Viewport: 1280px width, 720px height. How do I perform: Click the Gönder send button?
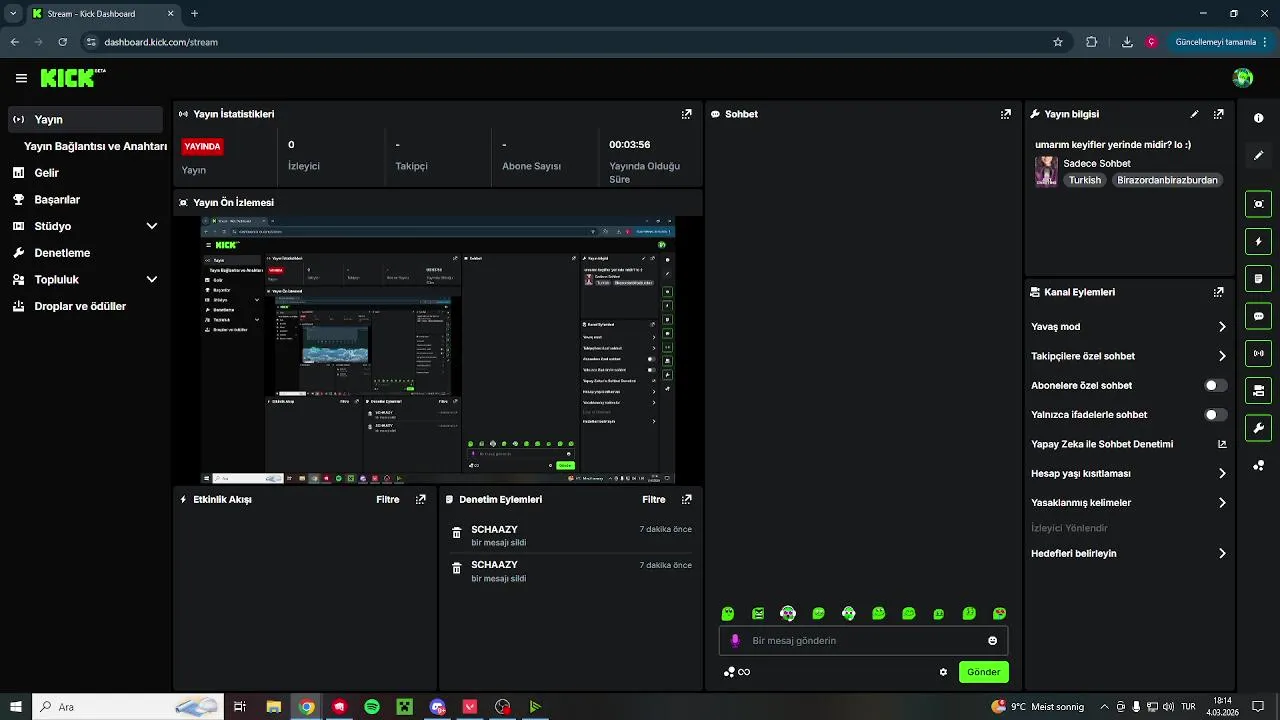983,672
